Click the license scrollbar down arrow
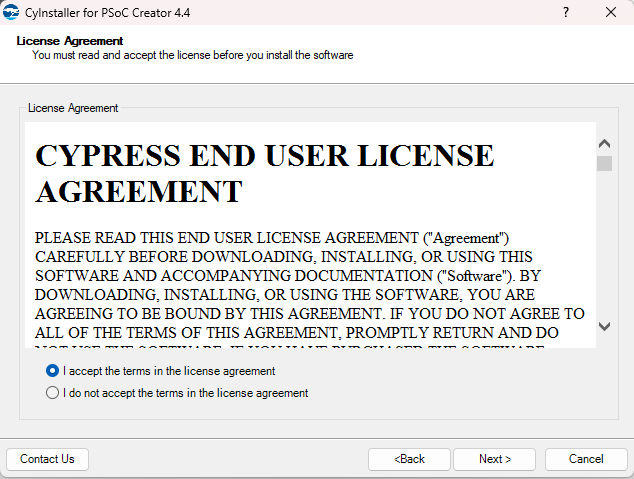This screenshot has width=634, height=479. pyautogui.click(x=604, y=326)
